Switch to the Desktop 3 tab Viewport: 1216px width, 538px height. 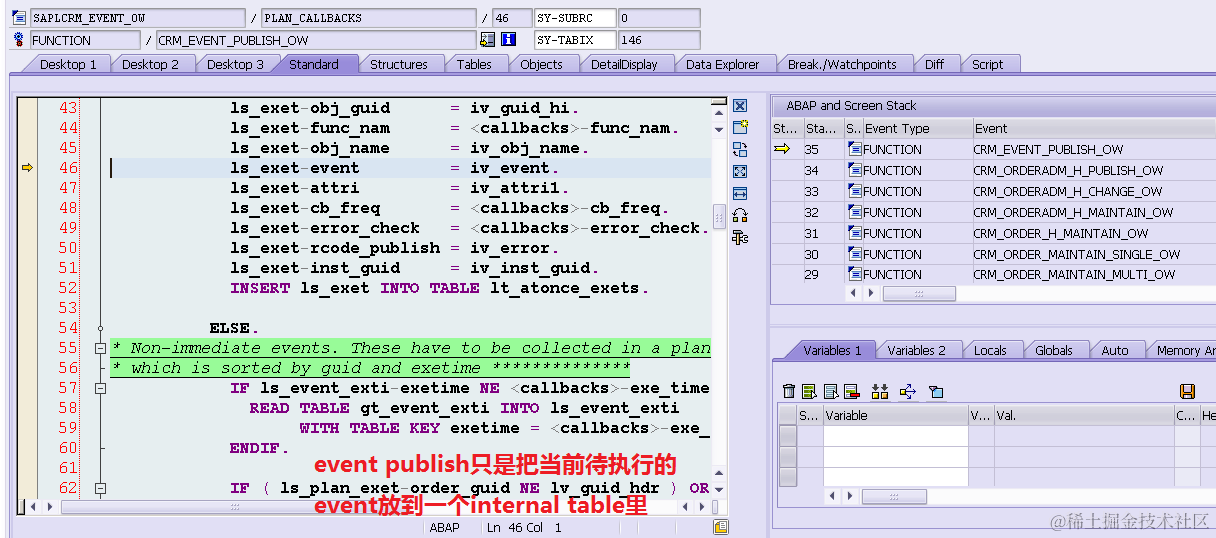tap(235, 64)
